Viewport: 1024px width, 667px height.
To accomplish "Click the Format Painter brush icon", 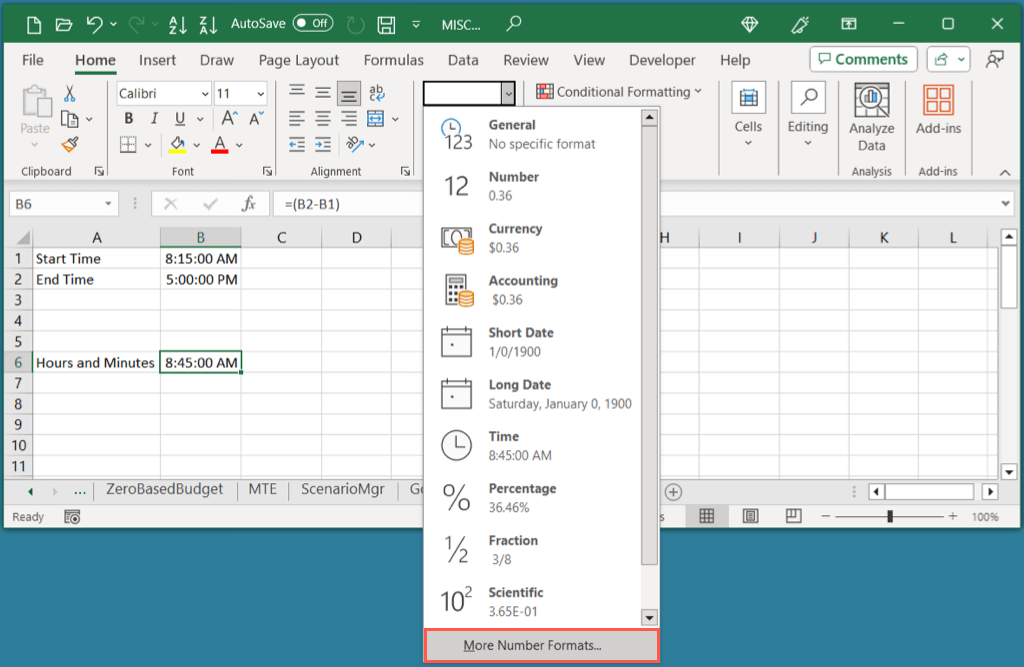I will click(69, 145).
